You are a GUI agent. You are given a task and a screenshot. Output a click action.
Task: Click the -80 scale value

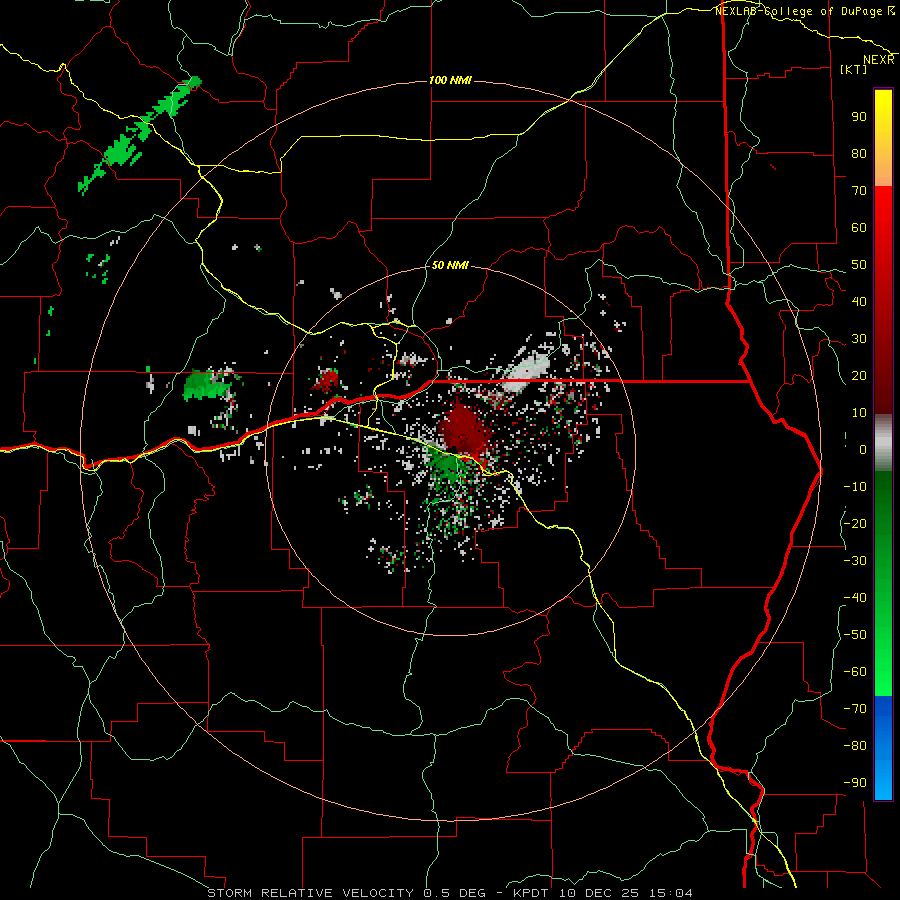pyautogui.click(x=855, y=746)
